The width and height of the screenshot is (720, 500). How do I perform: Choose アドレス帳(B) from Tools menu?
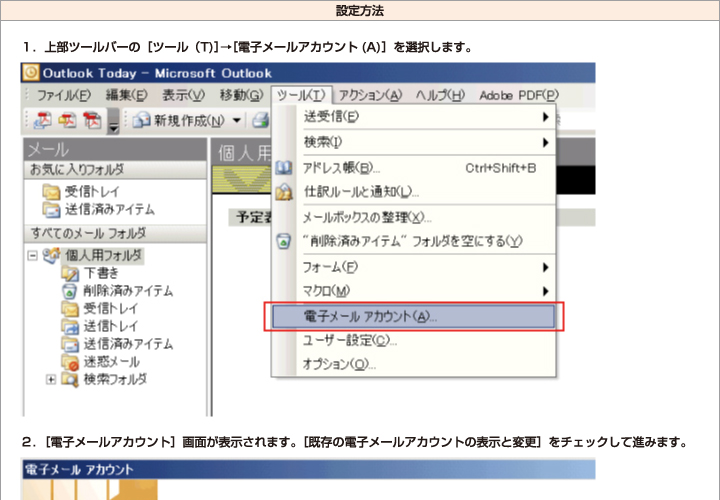tap(413, 168)
